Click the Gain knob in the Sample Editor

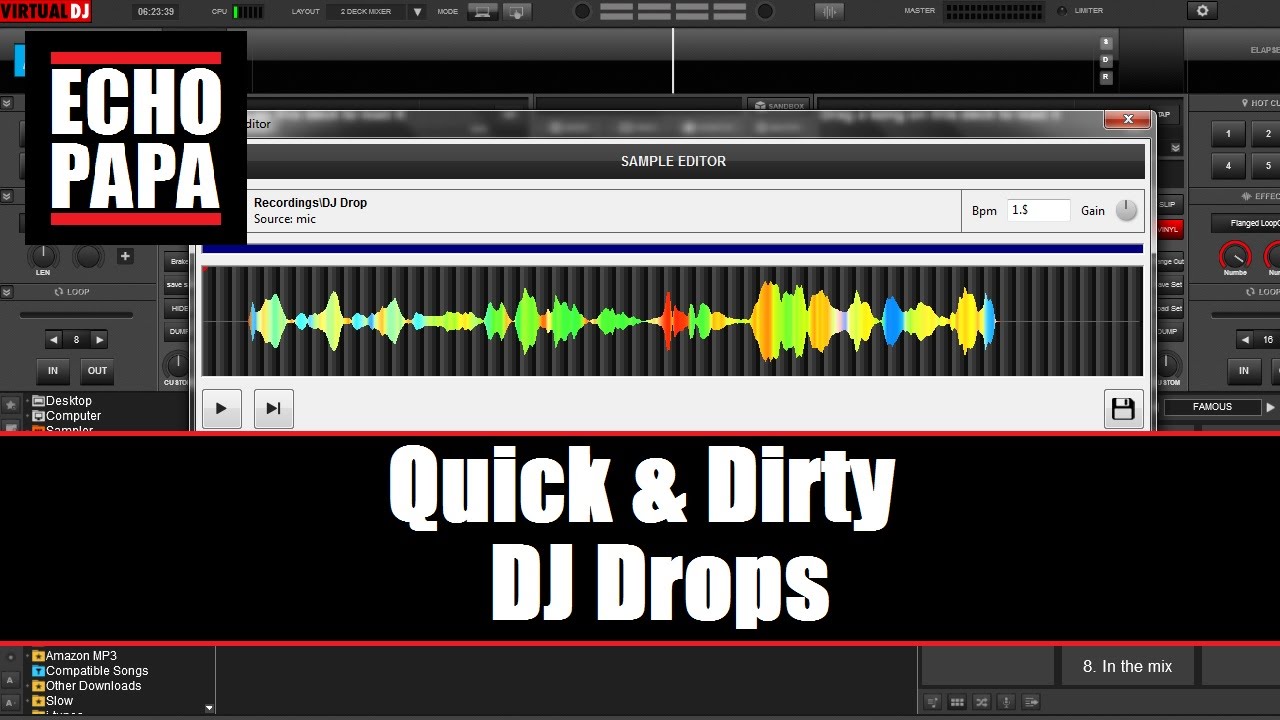[x=1126, y=210]
